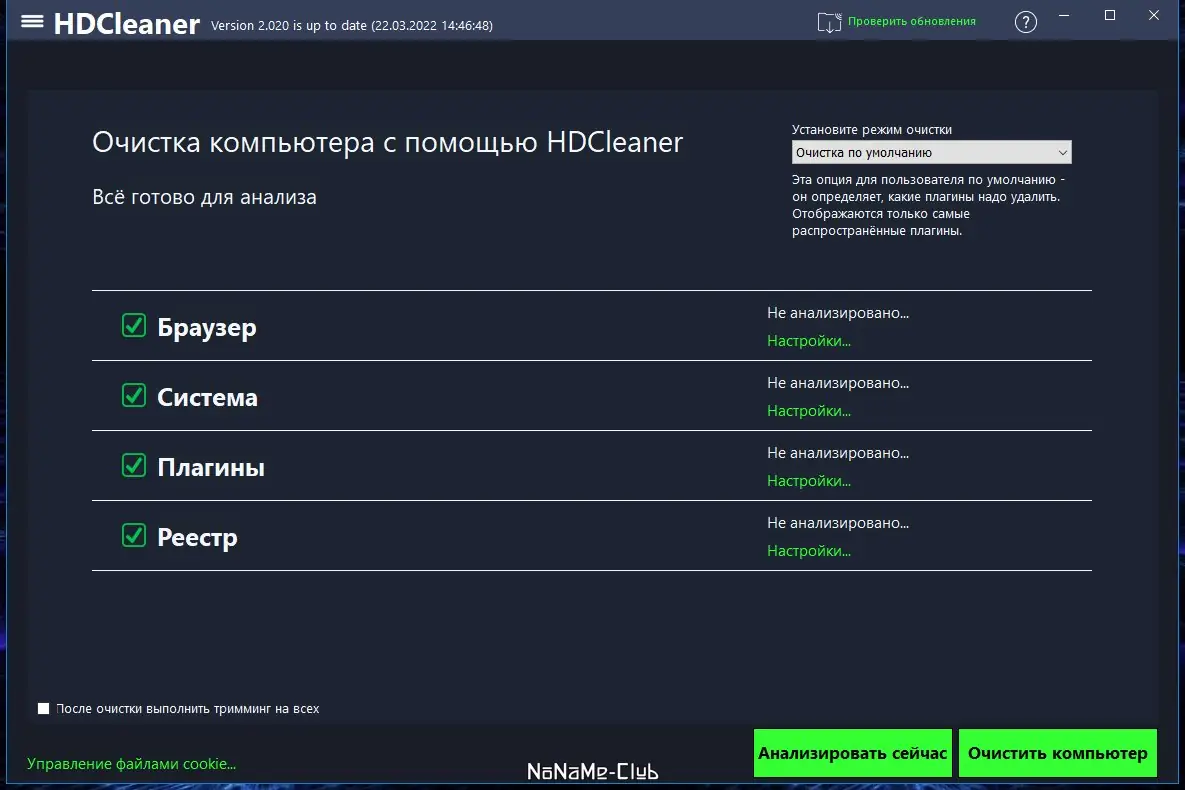Image resolution: width=1185 pixels, height=790 pixels.
Task: Uncheck the Реестр cleaning checkbox
Action: [133, 536]
